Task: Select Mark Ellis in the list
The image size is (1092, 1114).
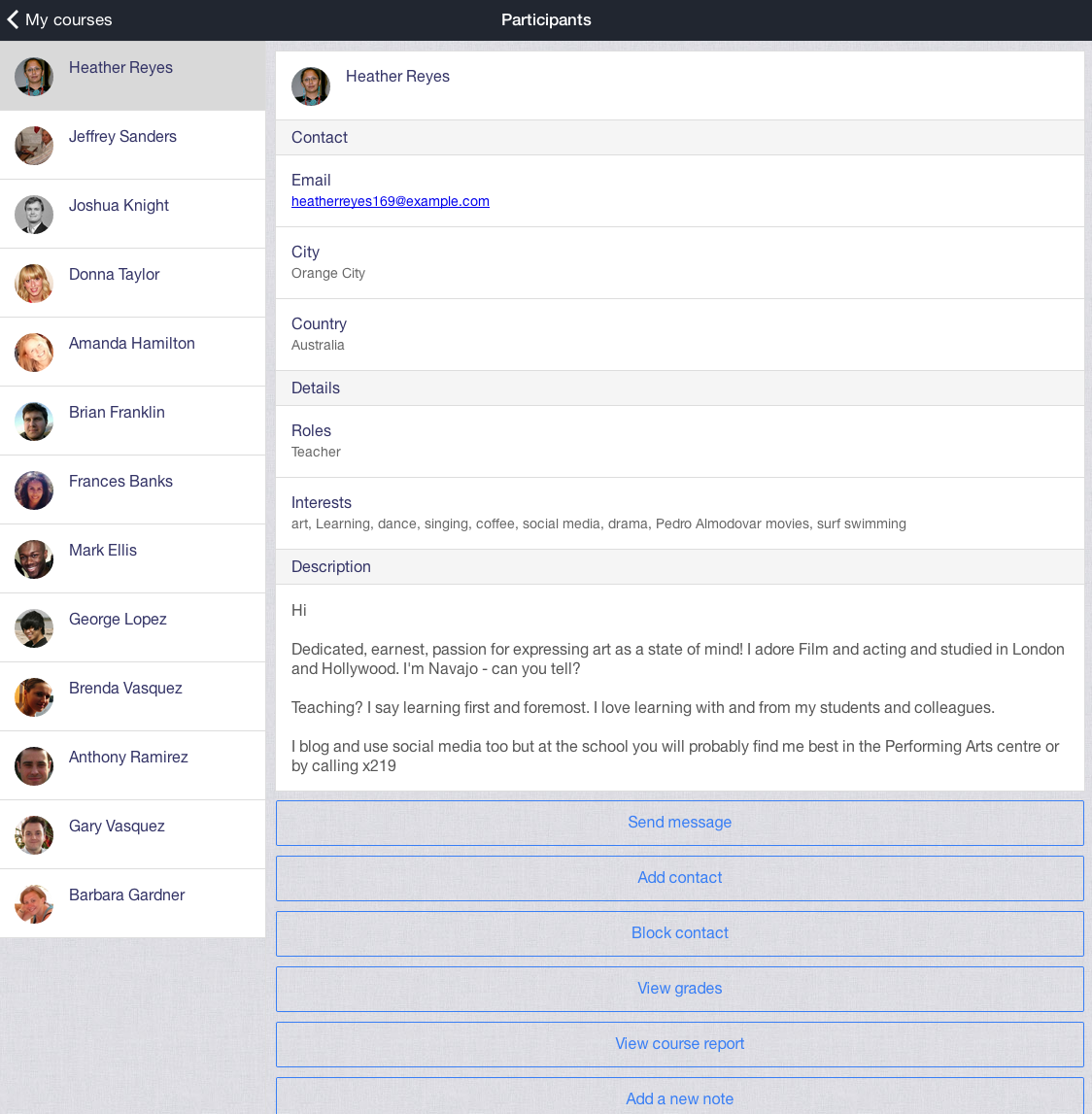Action: 133,558
